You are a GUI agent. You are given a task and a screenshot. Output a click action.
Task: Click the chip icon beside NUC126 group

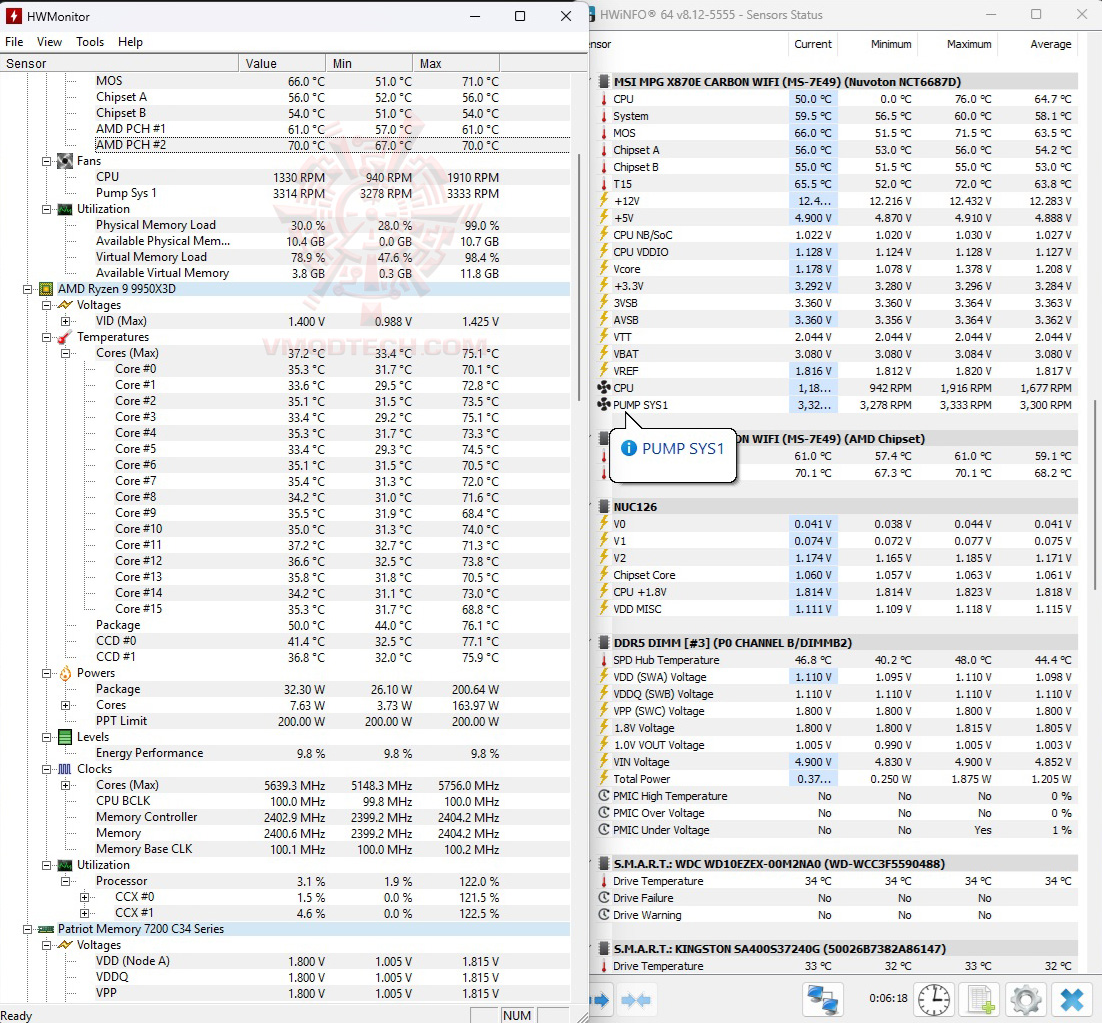click(604, 507)
